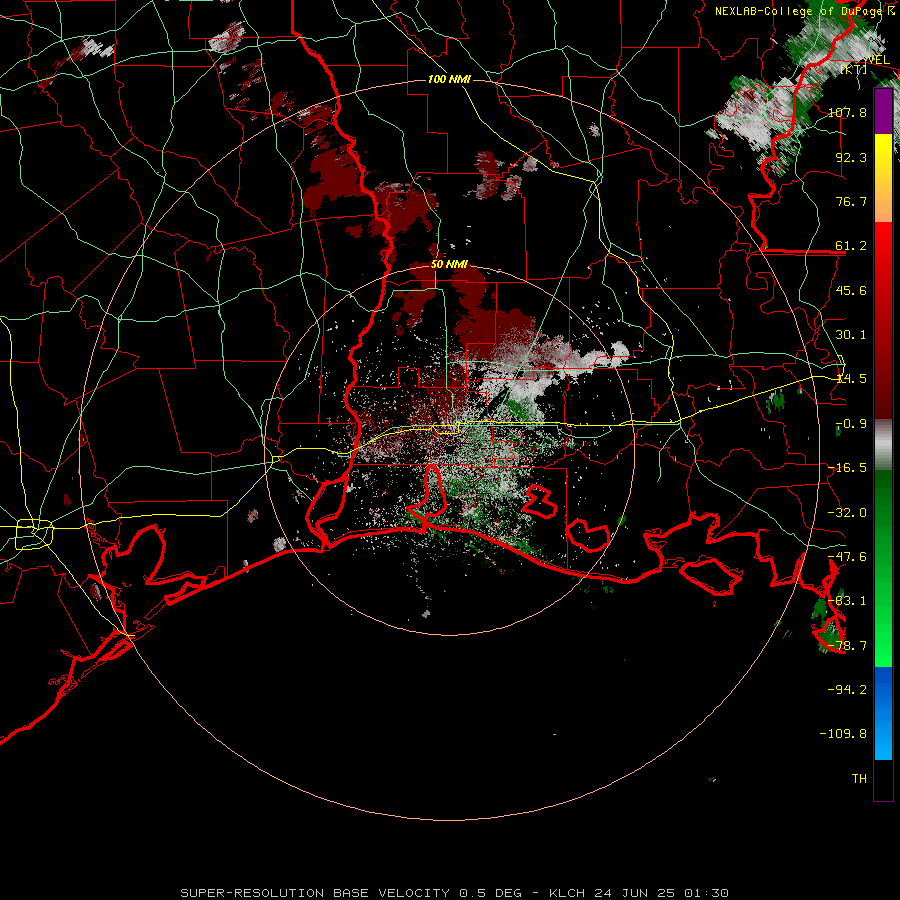Select the -94.2 legend value
This screenshot has height=900, width=900.
[x=847, y=690]
